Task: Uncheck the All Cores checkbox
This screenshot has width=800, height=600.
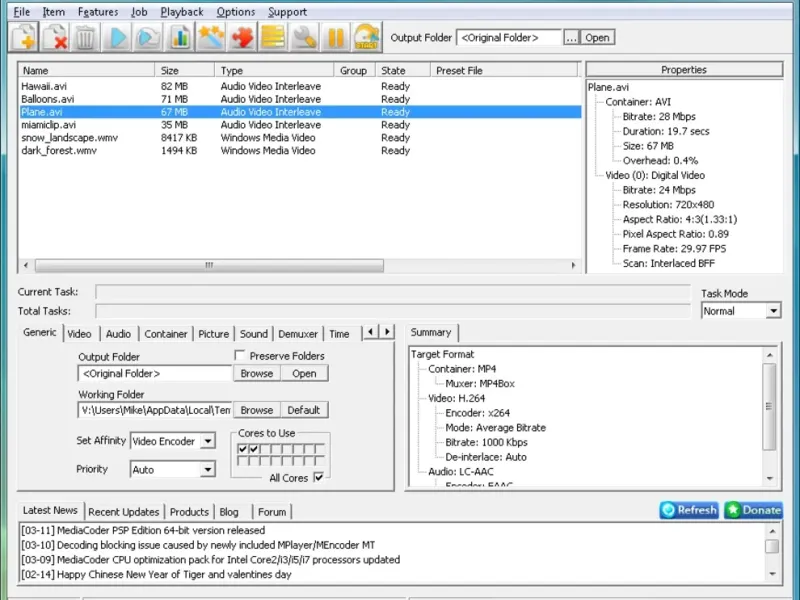Action: click(319, 478)
